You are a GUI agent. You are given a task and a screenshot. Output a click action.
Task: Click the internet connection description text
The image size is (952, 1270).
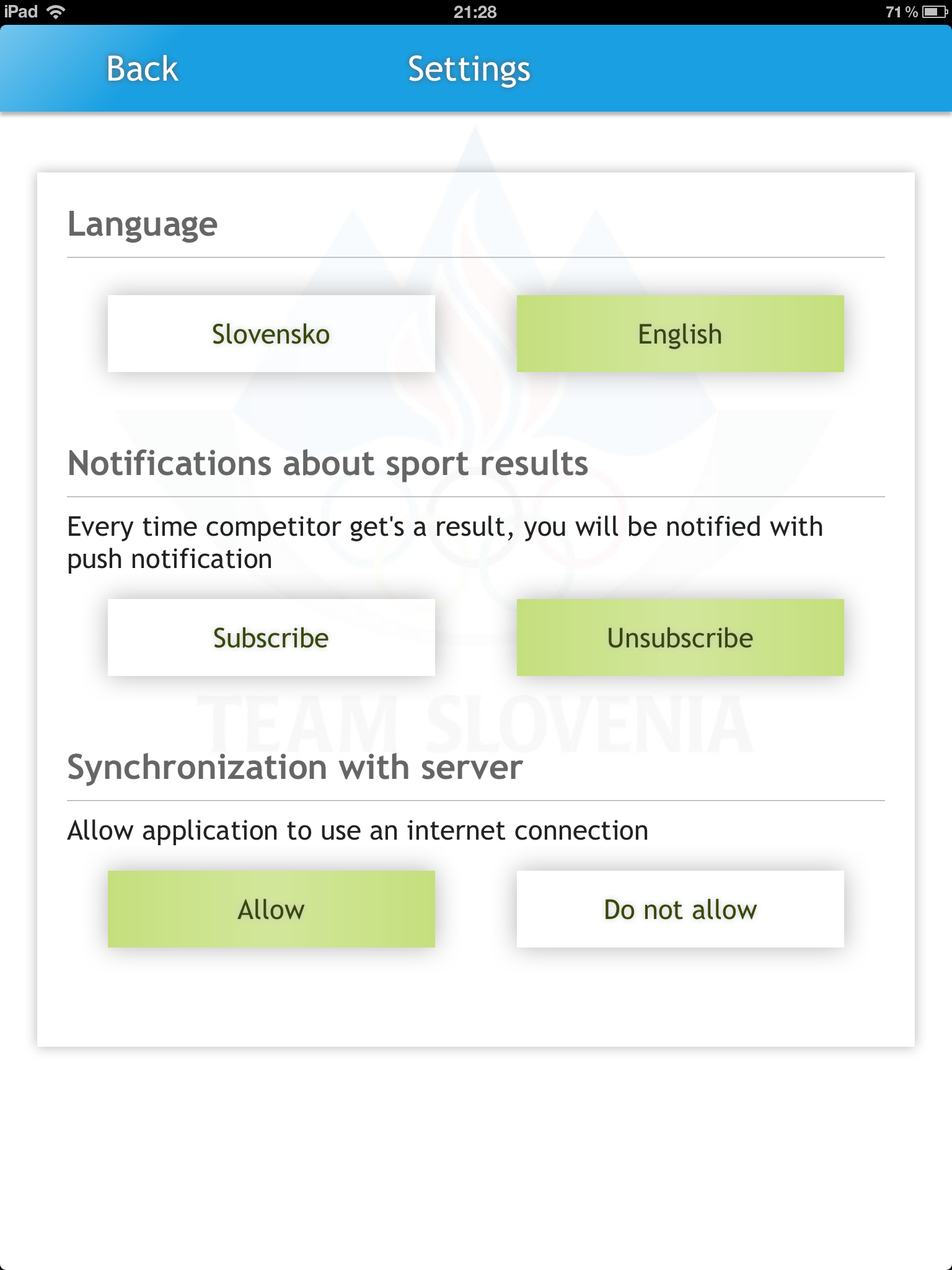358,830
